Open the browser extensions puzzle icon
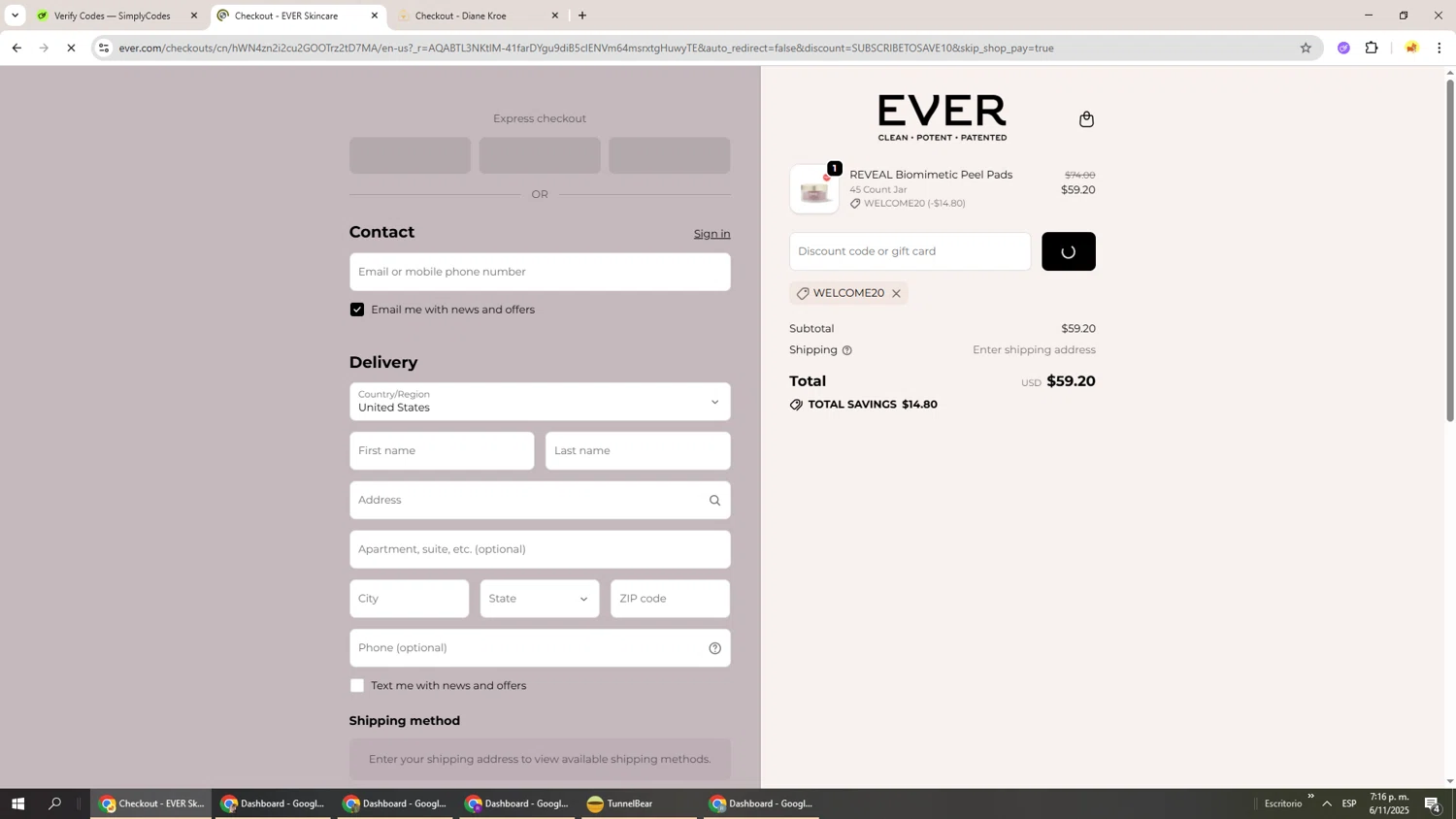This screenshot has height=819, width=1456. click(1372, 48)
